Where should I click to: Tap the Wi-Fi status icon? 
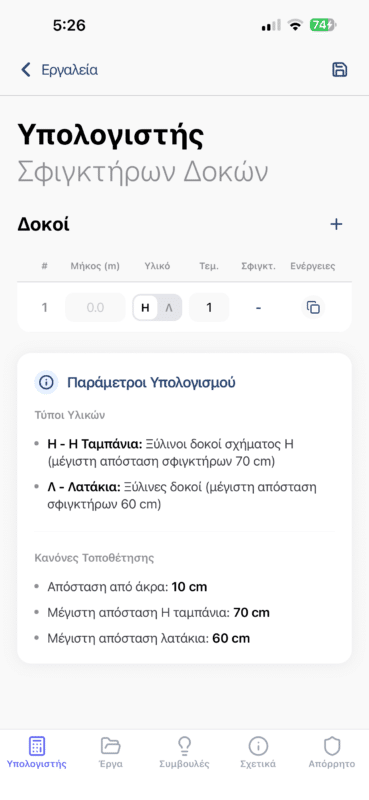(x=295, y=25)
